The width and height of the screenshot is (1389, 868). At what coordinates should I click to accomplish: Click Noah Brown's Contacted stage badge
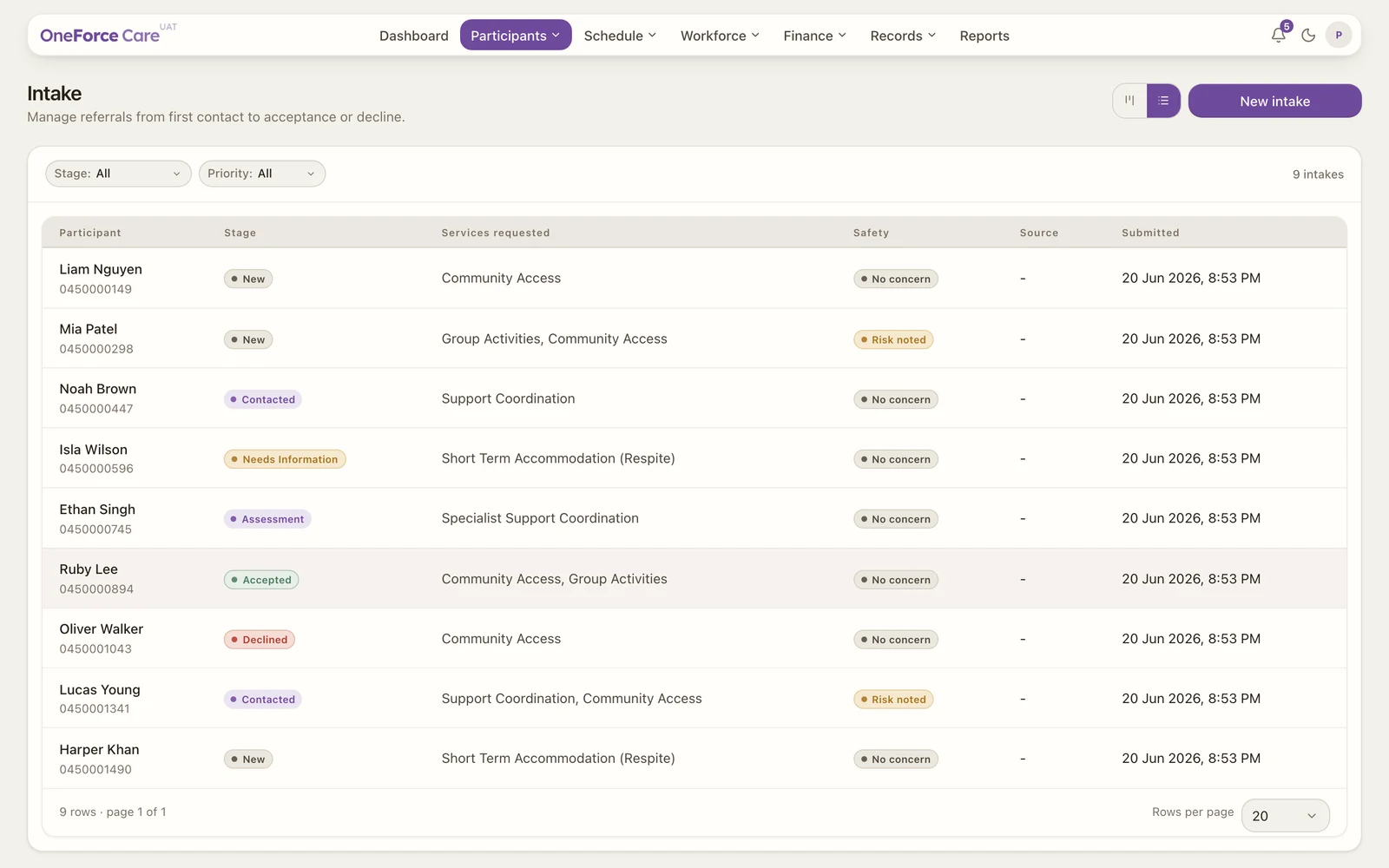263,399
